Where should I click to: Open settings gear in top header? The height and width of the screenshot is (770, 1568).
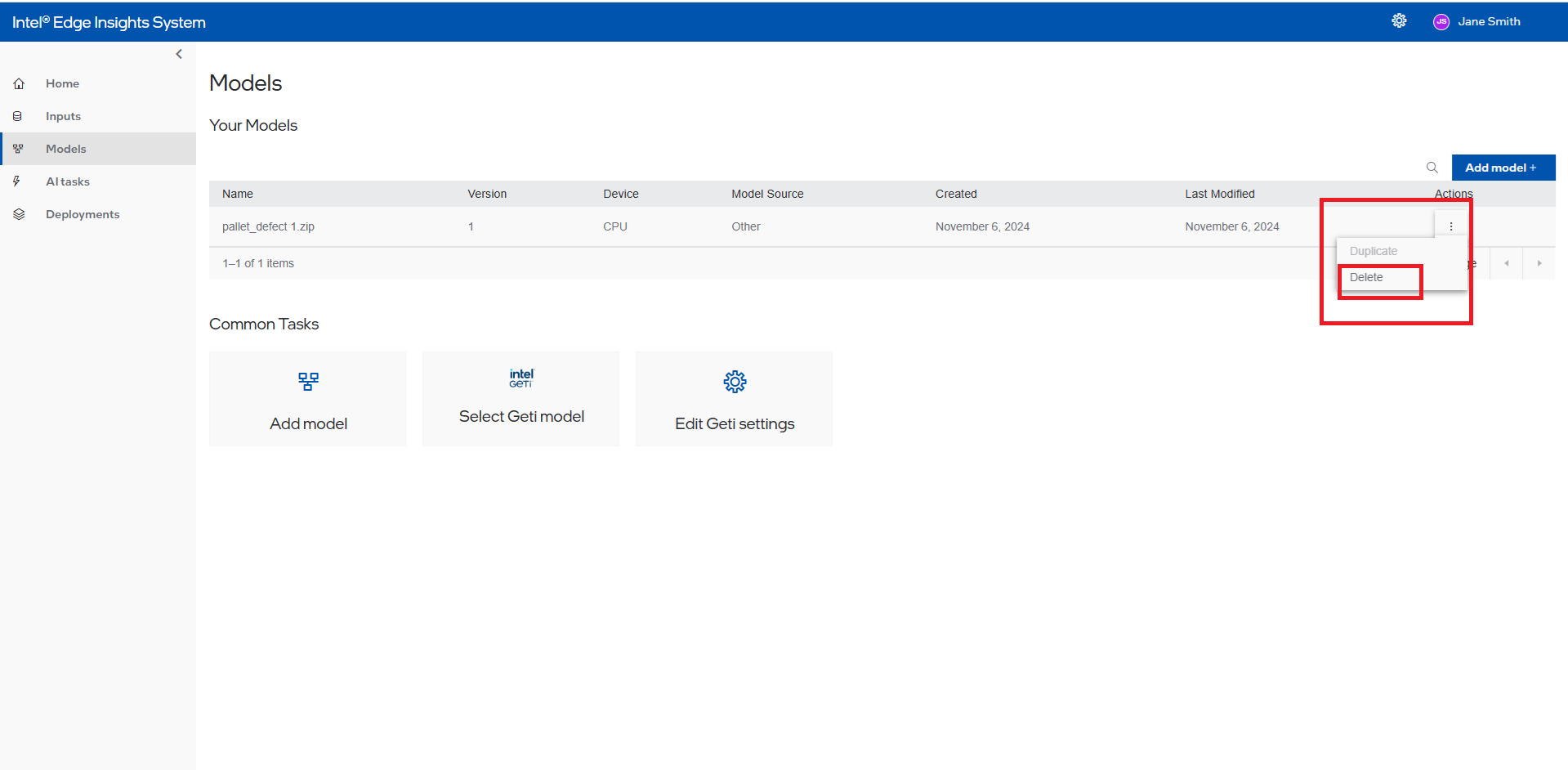click(1399, 21)
